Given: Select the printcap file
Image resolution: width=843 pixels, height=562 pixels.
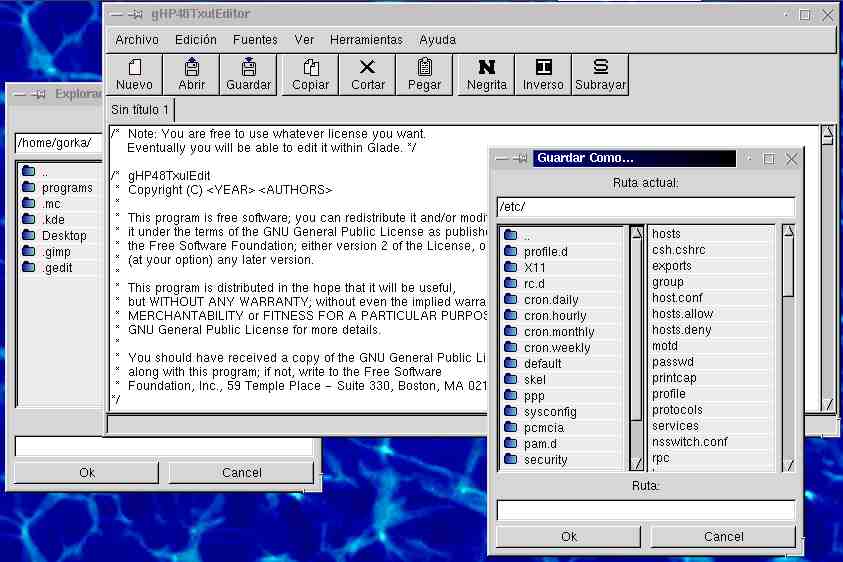Looking at the screenshot, I should point(712,378).
